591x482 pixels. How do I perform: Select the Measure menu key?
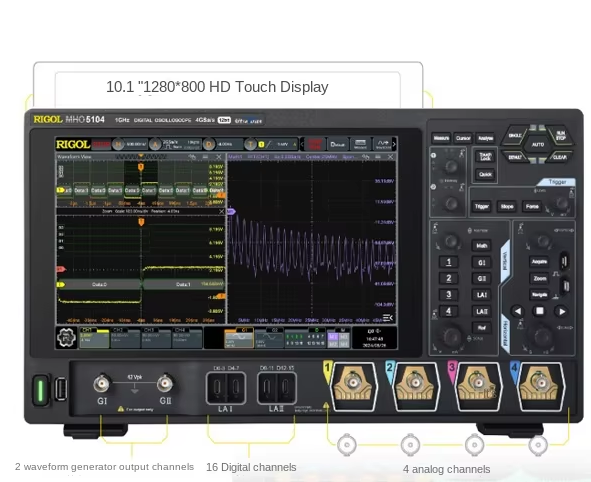pos(441,138)
